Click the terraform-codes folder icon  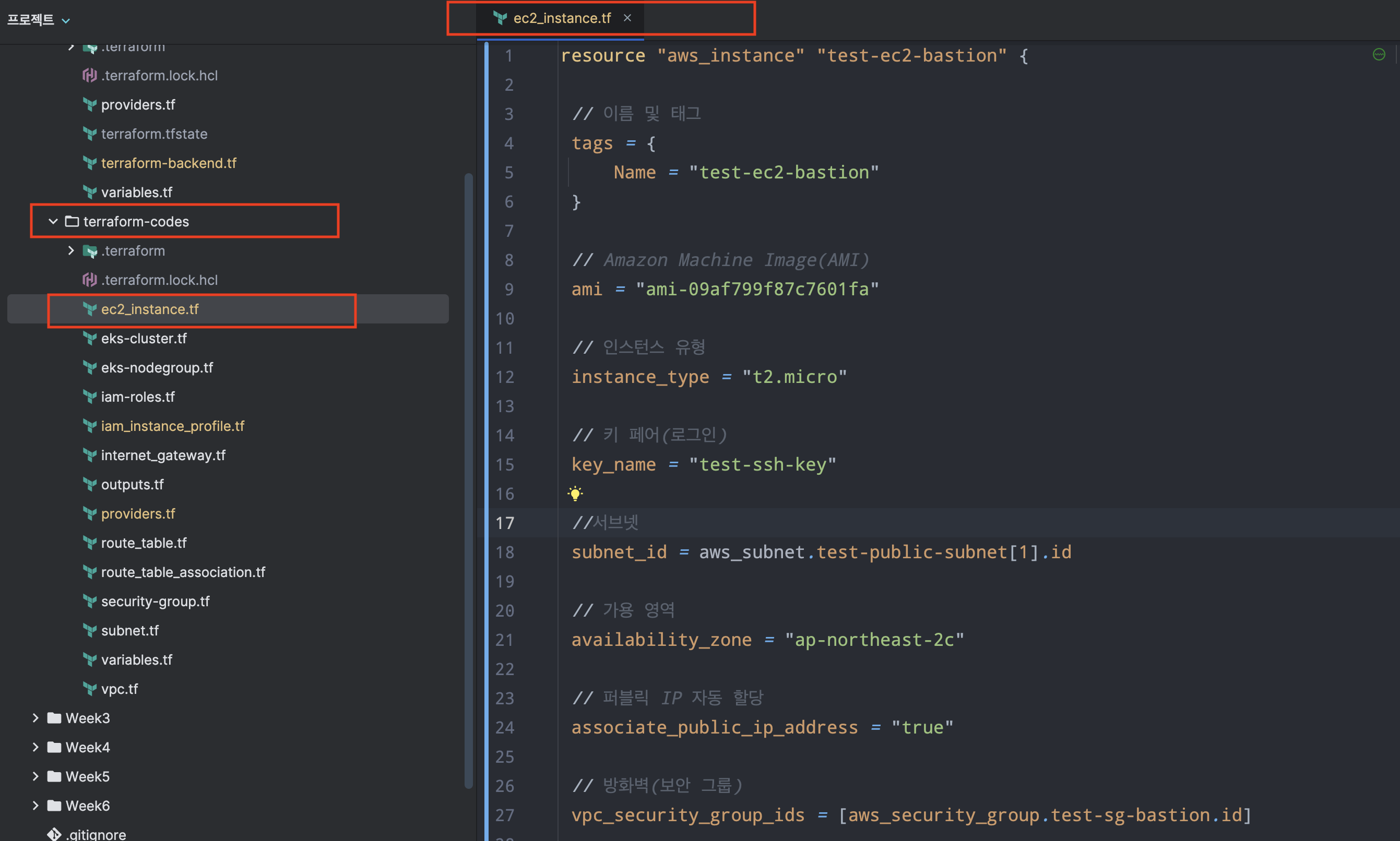72,222
